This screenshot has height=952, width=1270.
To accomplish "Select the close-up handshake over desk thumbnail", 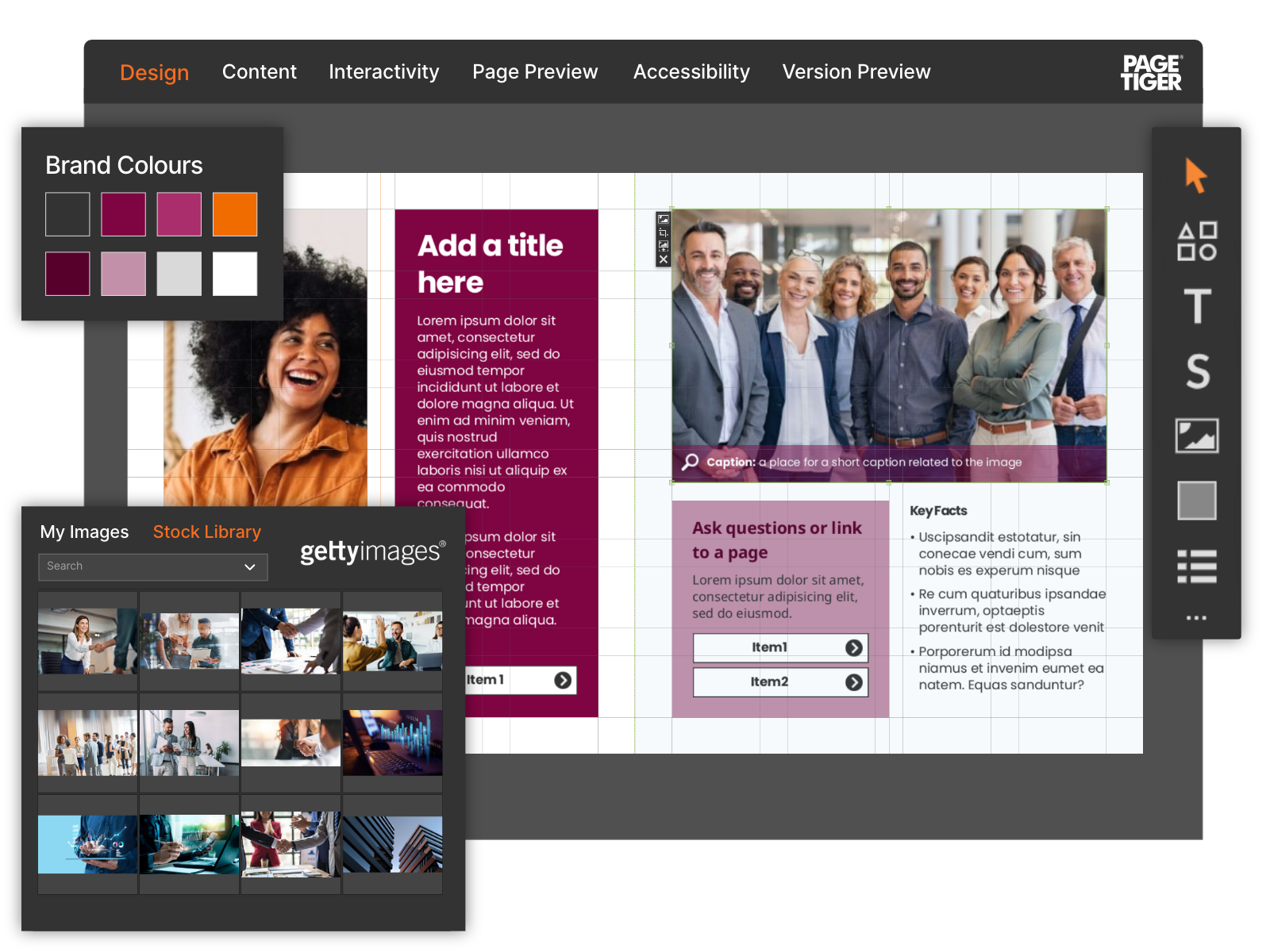I will pos(291,641).
